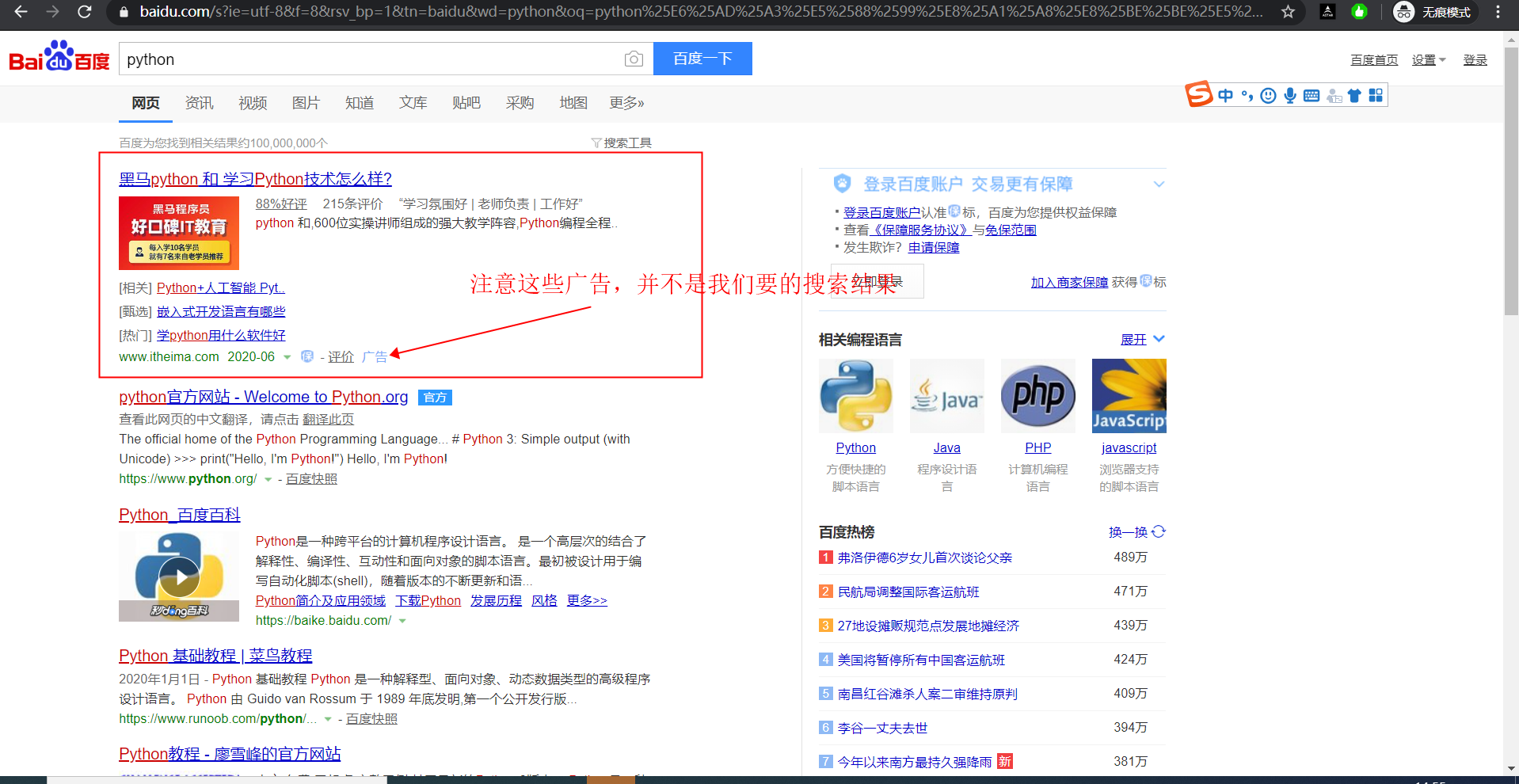Screen dimensions: 1519x784
Task: Toggle Sogou Chinese/English mode 中
Action: coord(1225,96)
